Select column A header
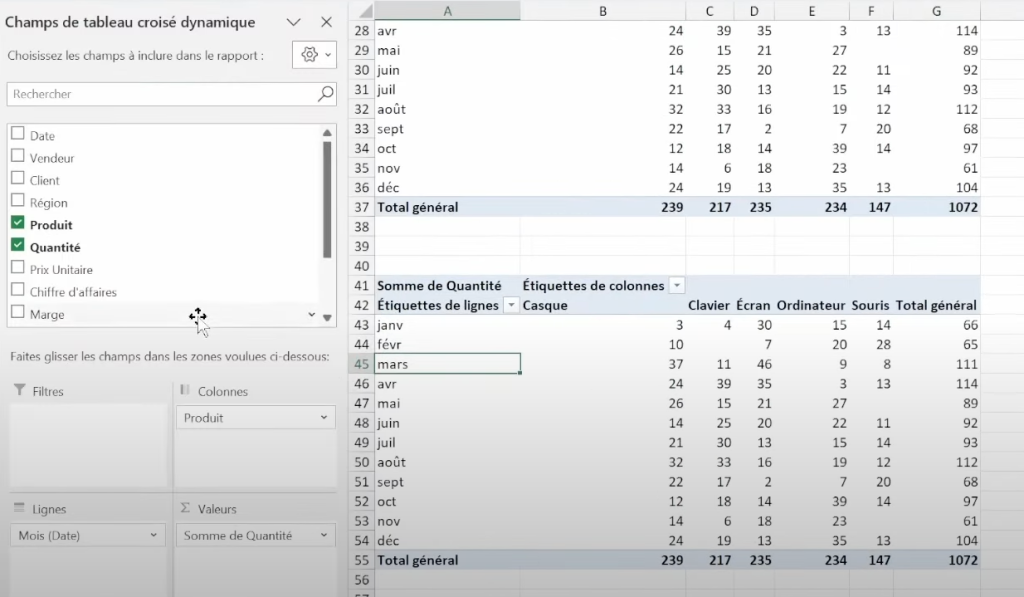The image size is (1024, 597). 447,11
